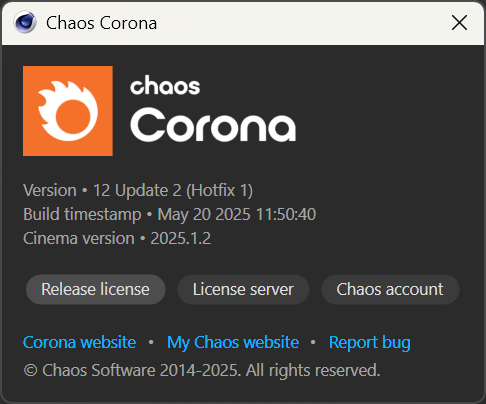Click the bullet separator before Report bug

coord(313,342)
